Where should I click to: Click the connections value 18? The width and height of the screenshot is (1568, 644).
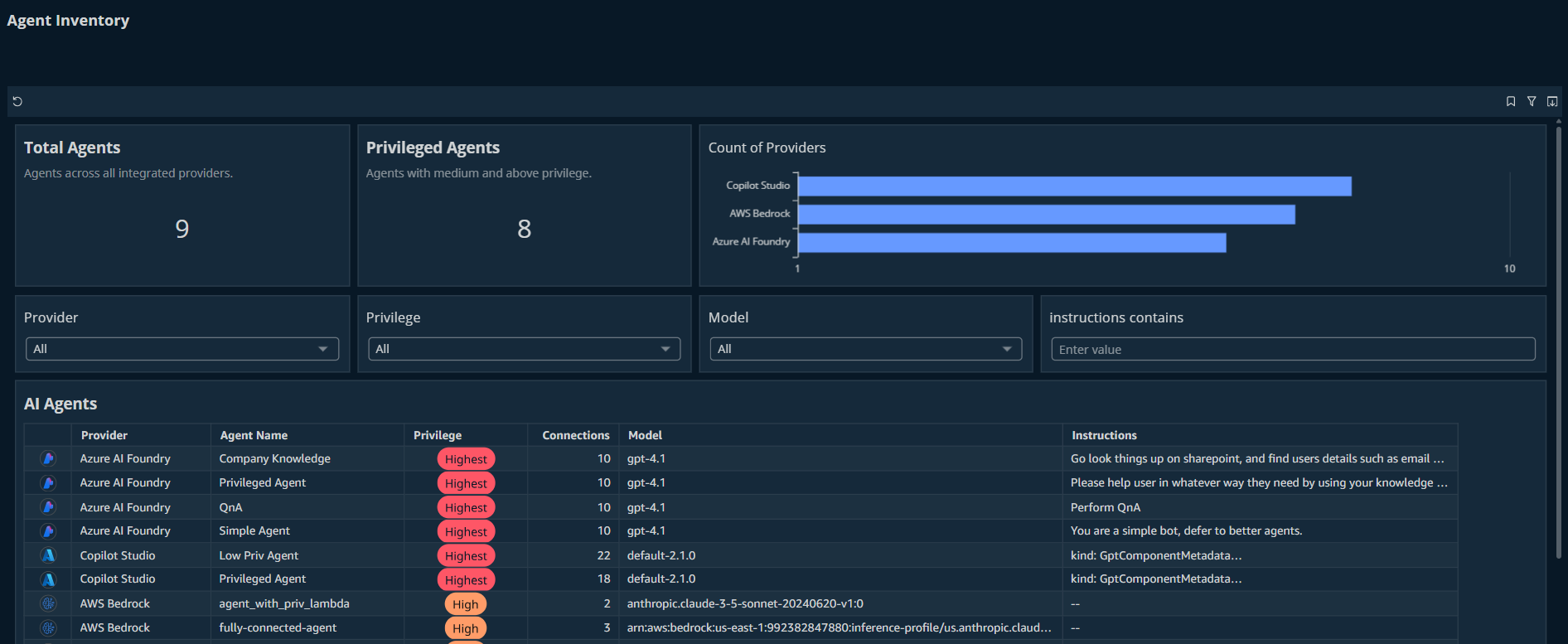(603, 579)
